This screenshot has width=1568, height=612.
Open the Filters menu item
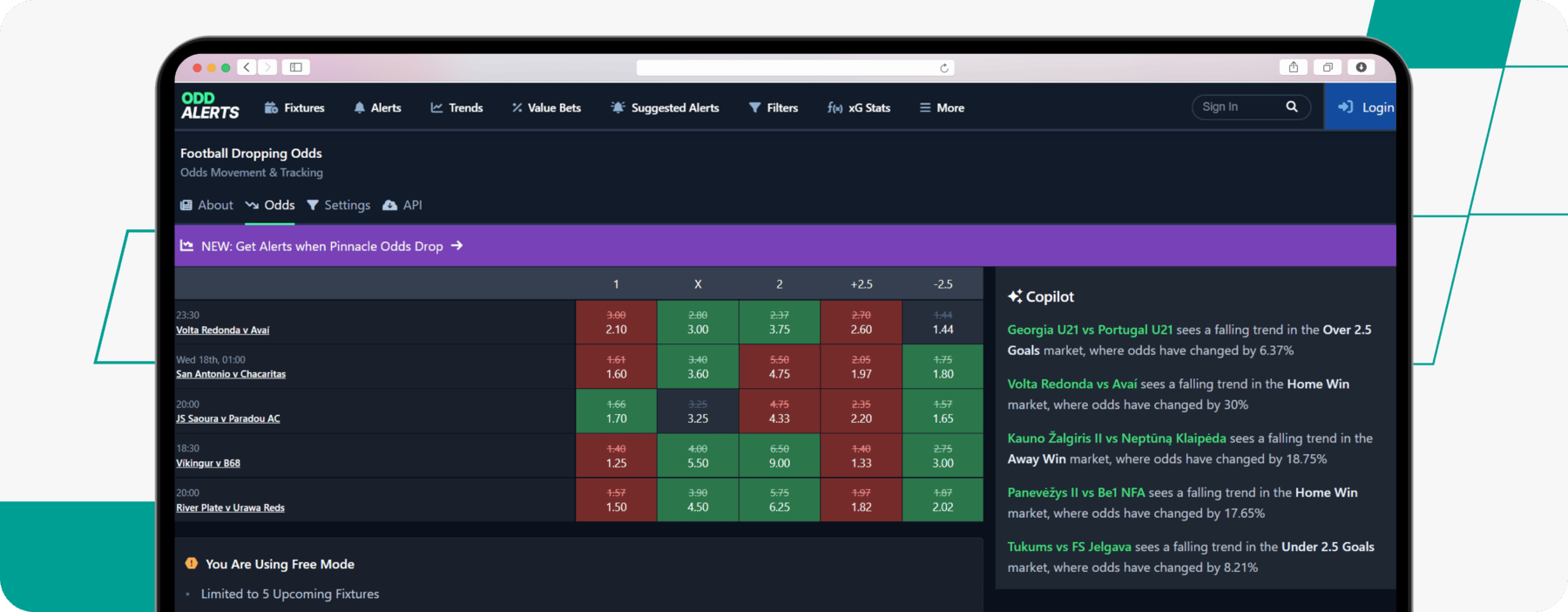click(x=774, y=108)
